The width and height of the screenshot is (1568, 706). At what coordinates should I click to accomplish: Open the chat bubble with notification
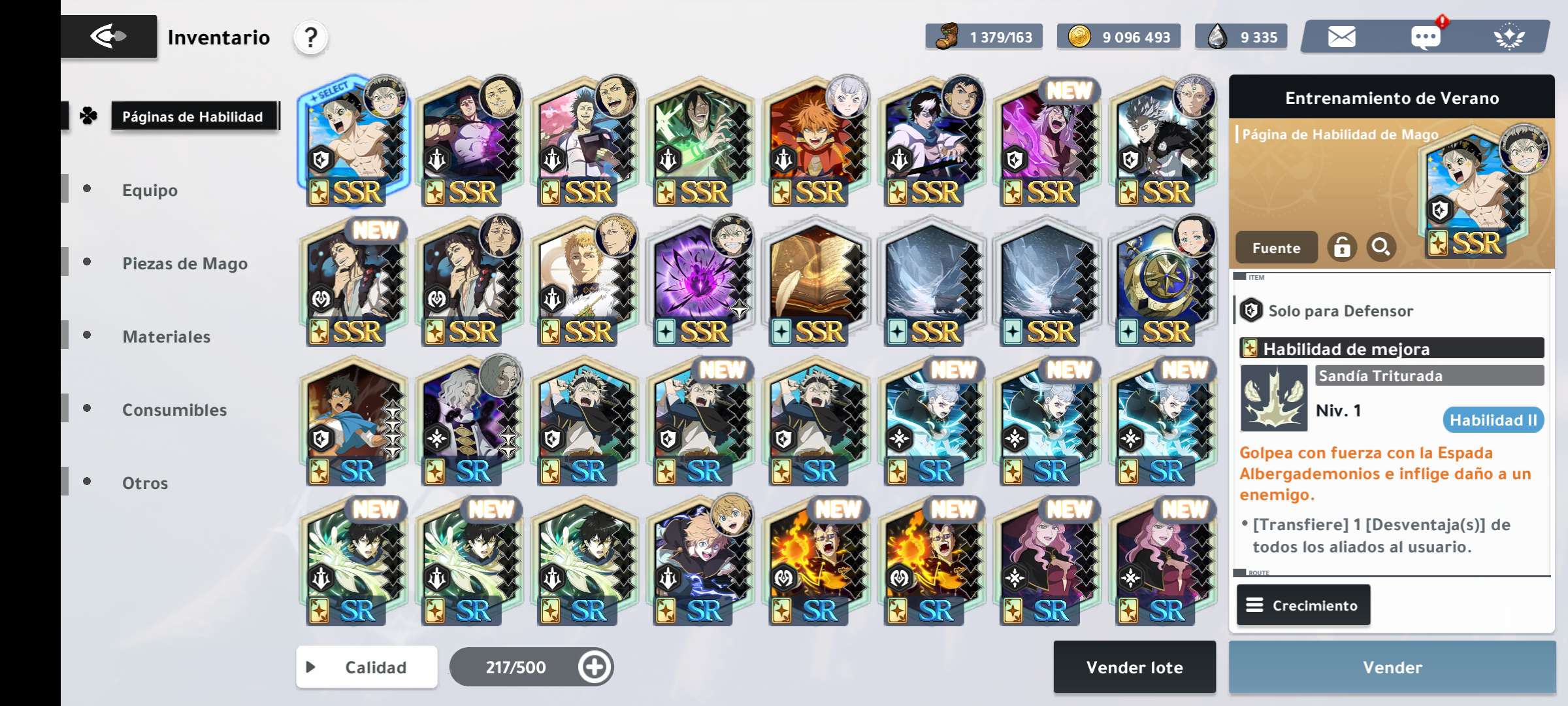pyautogui.click(x=1426, y=37)
